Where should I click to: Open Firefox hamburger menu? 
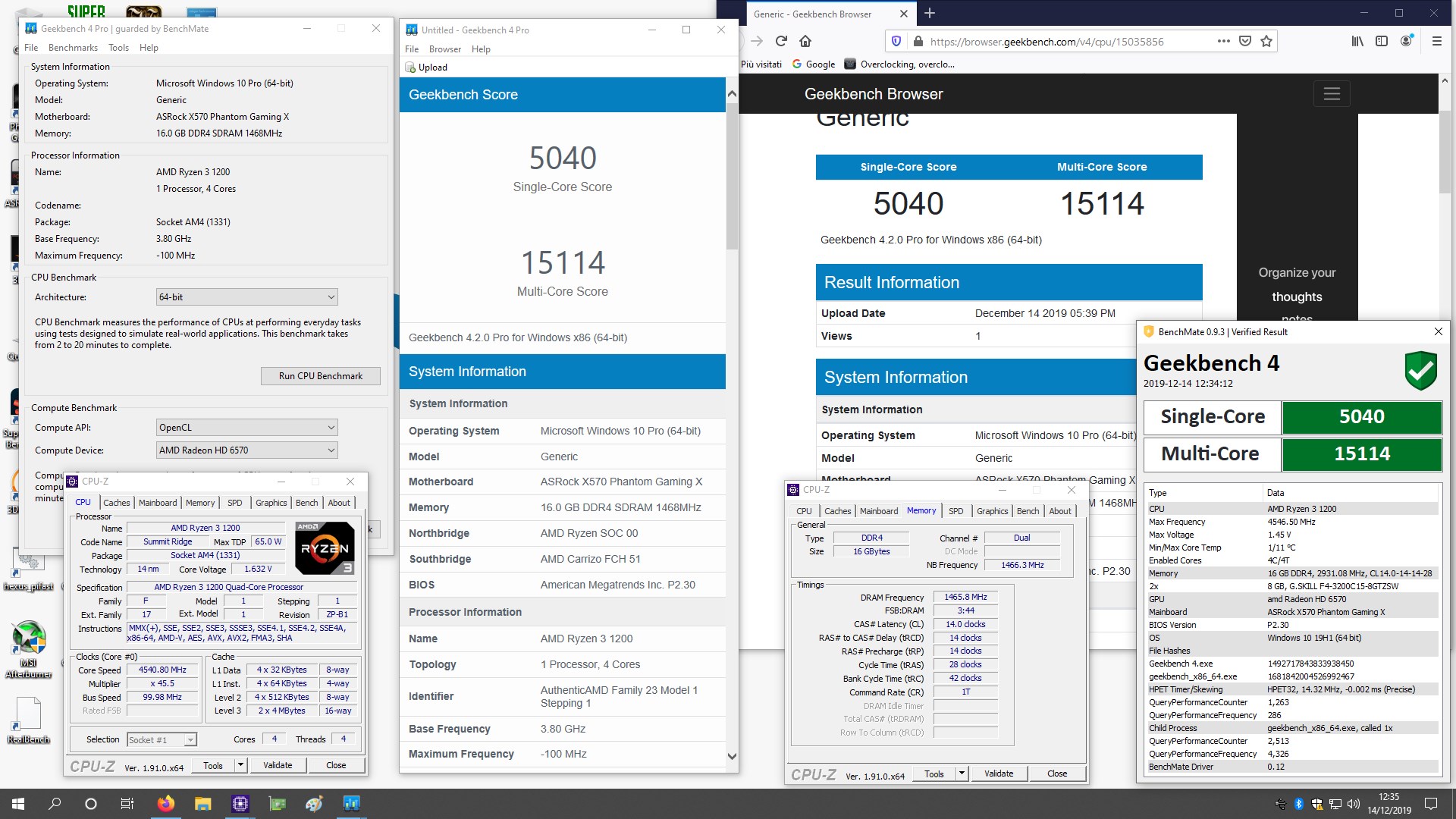1436,41
